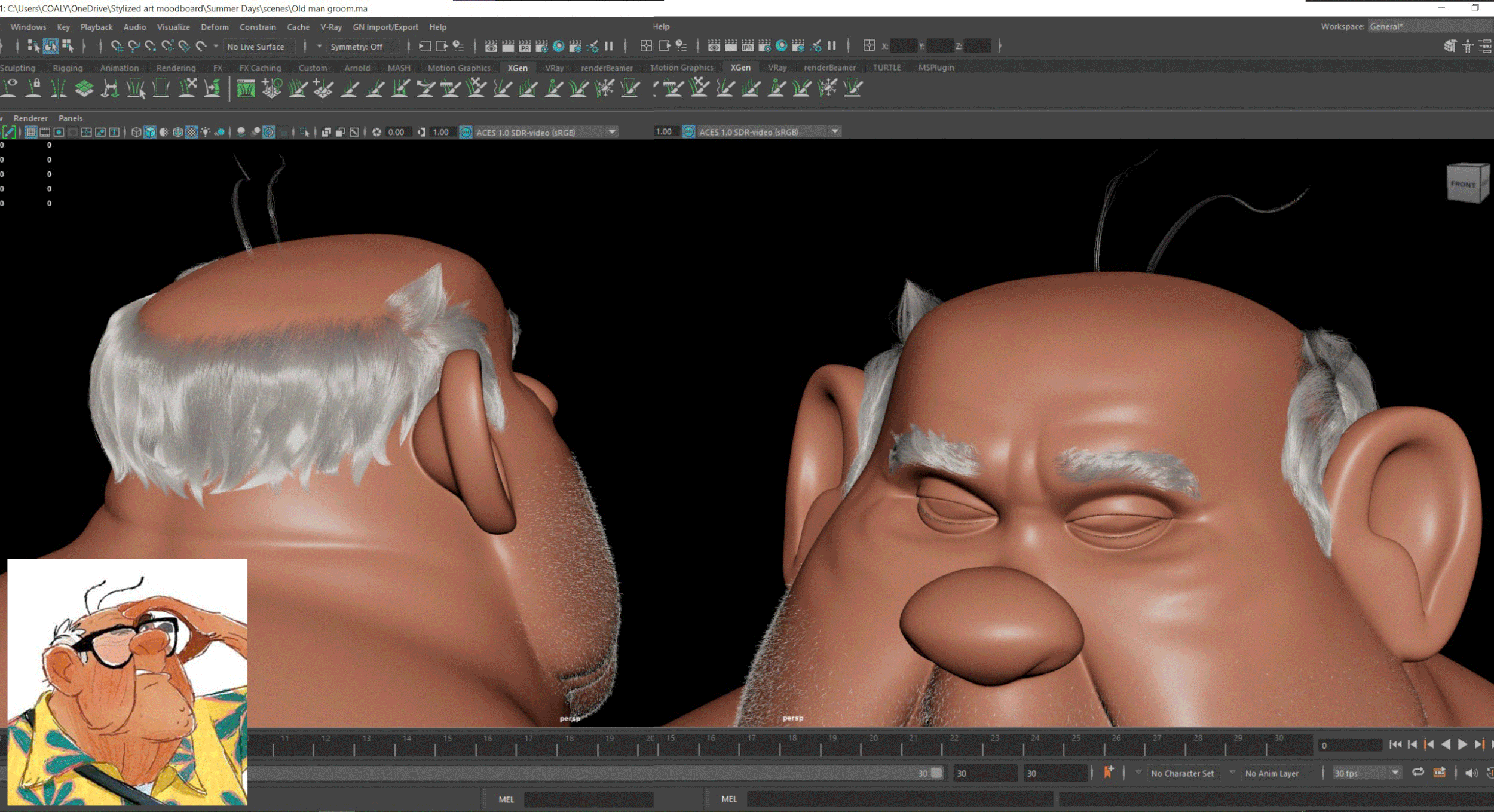Screen dimensions: 1494x812
Task: Select the IPR render icon
Action: (x=525, y=47)
